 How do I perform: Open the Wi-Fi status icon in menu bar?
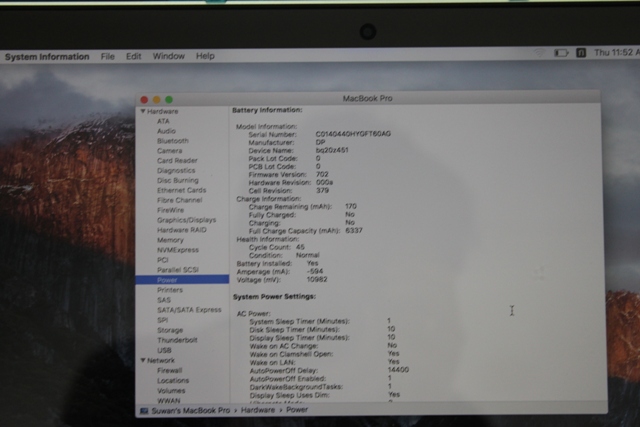pos(539,53)
